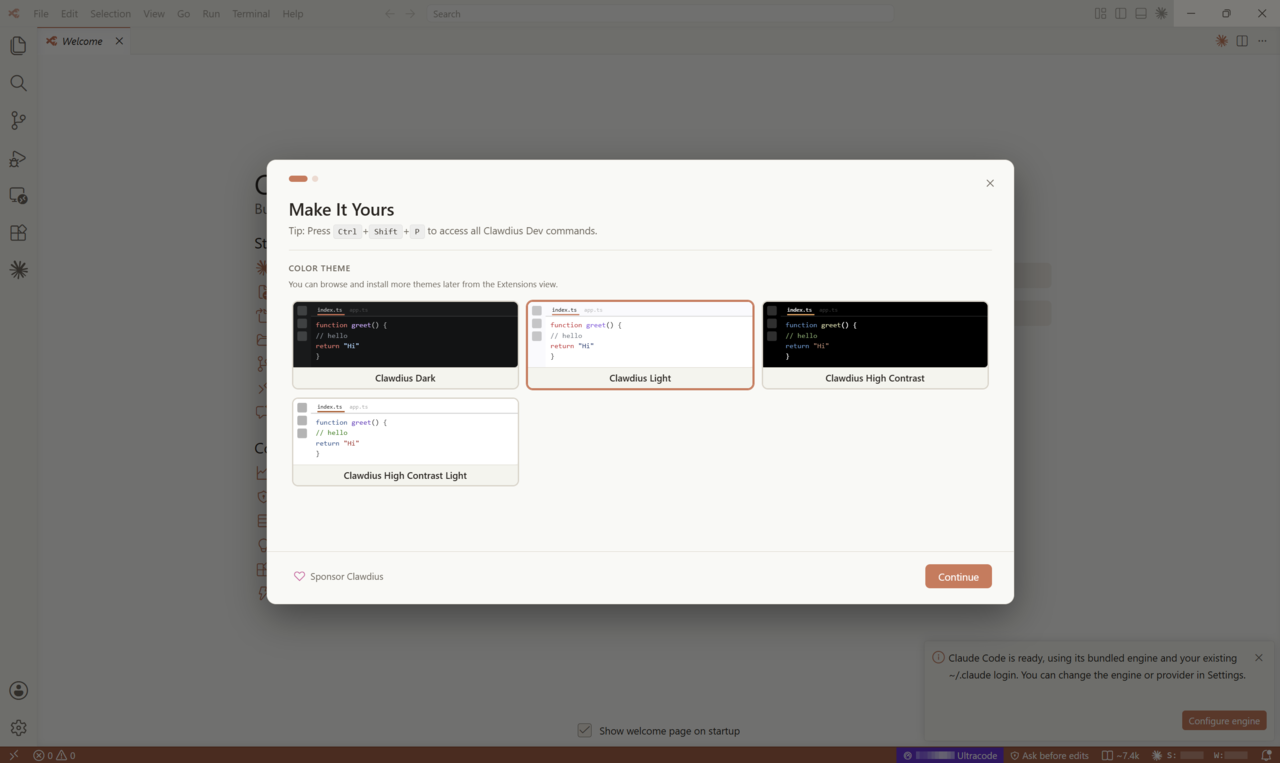Open the editor More Actions ellipsis
The height and width of the screenshot is (763, 1280).
point(1261,41)
